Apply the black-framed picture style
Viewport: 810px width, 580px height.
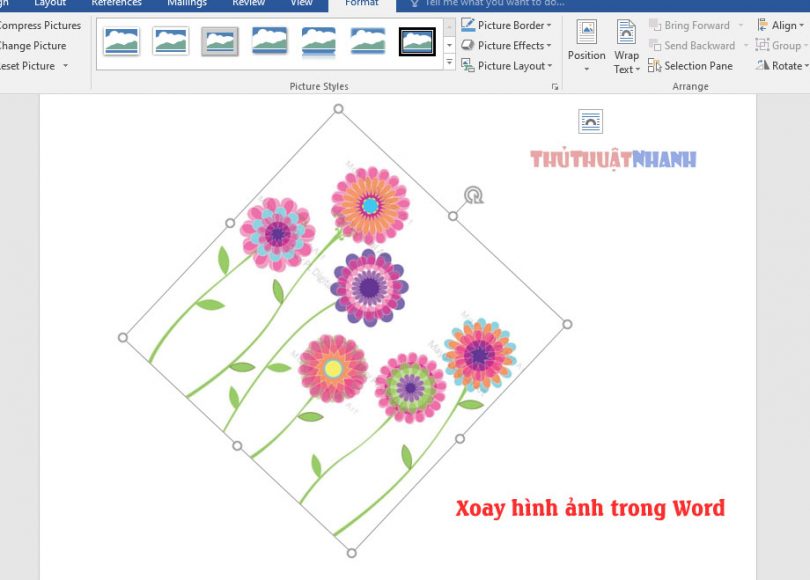tap(418, 41)
